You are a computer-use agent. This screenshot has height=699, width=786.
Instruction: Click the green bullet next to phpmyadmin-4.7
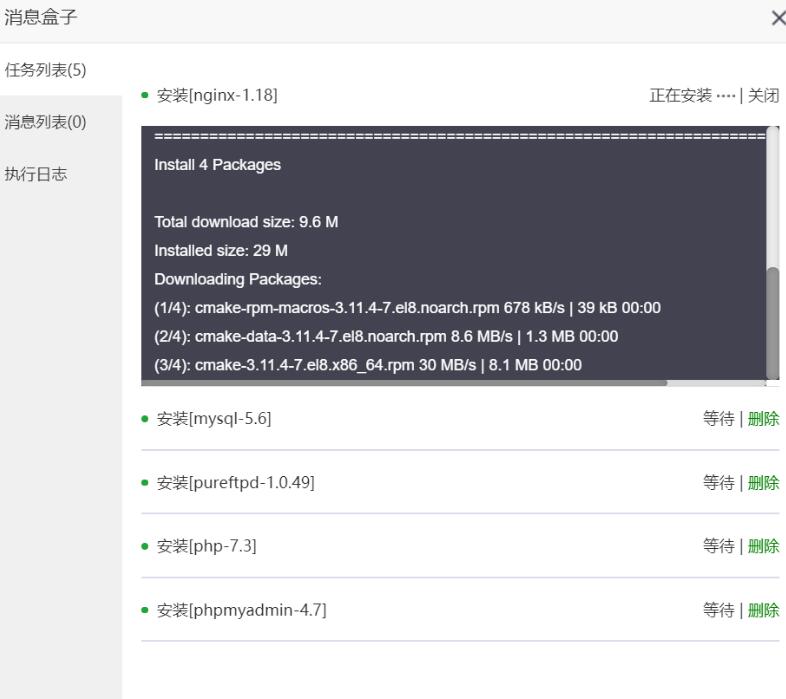pos(145,610)
